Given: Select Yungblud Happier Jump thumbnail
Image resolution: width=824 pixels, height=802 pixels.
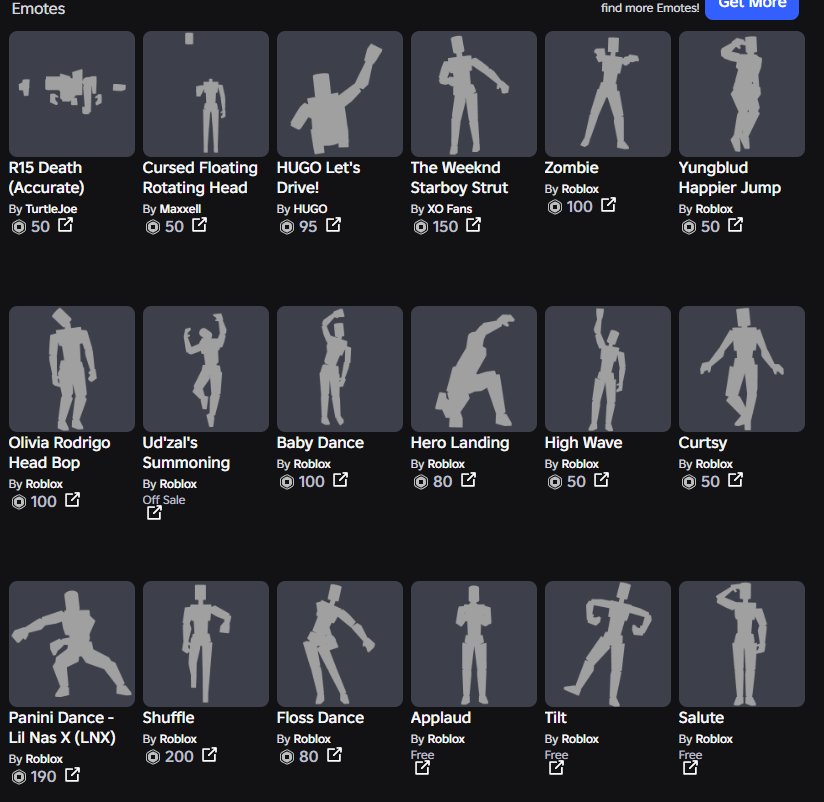Looking at the screenshot, I should point(742,94).
